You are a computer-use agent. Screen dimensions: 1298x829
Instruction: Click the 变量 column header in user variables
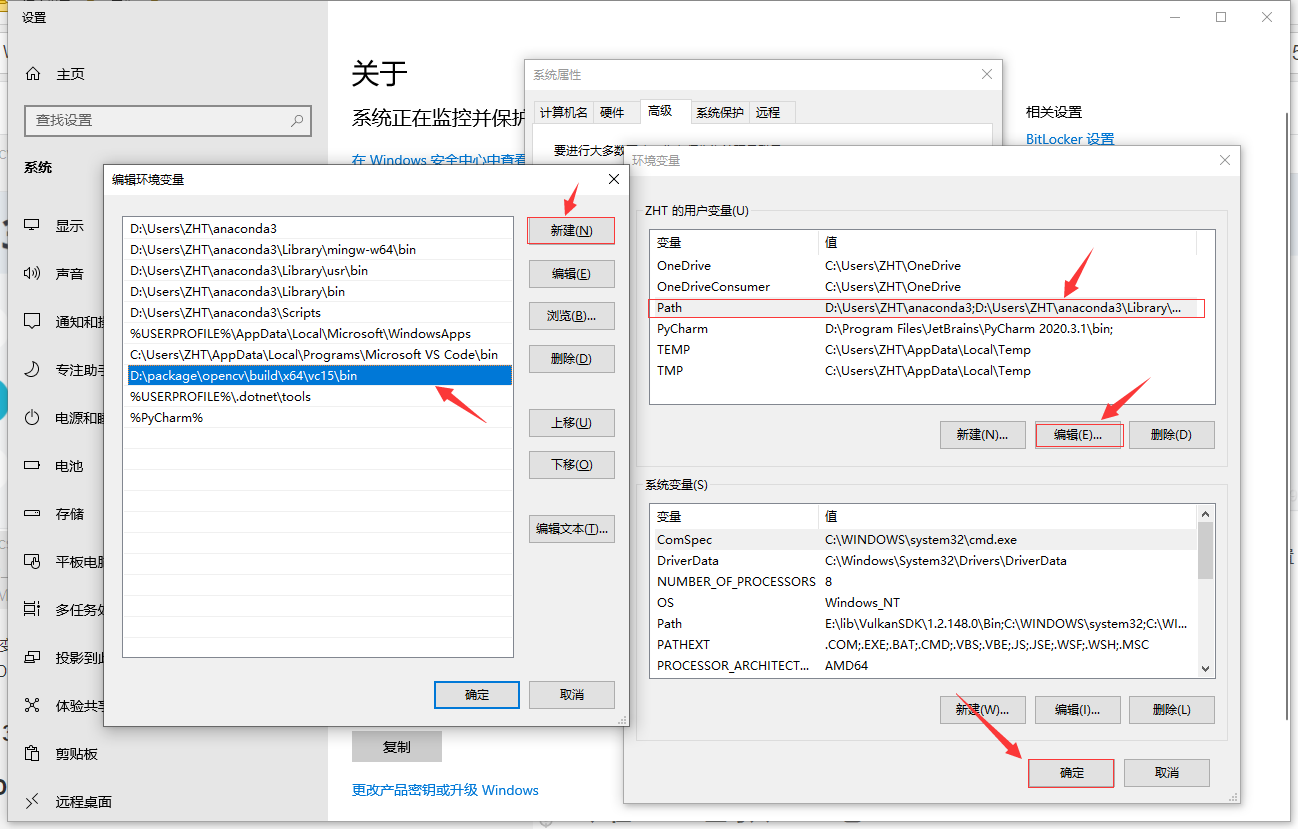(x=734, y=242)
